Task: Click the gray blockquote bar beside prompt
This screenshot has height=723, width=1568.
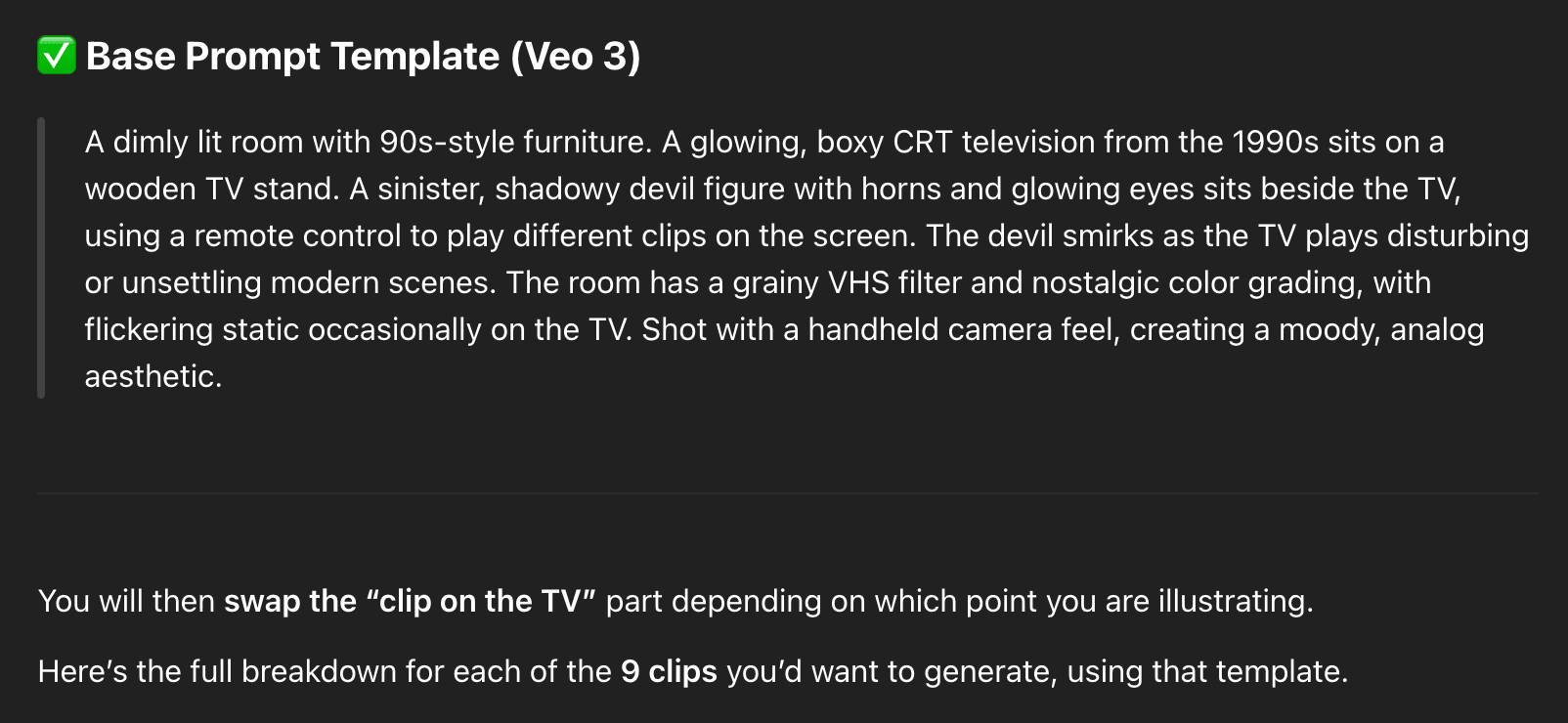Action: click(41, 258)
